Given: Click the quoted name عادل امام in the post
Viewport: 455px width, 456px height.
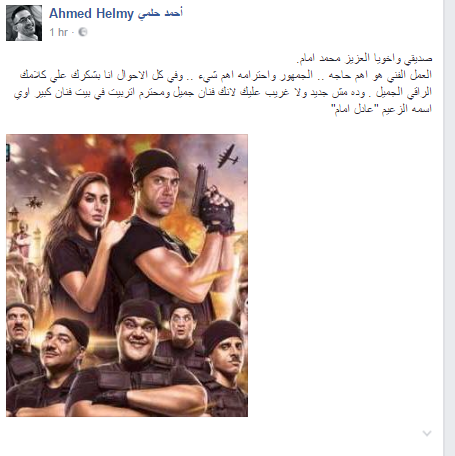Looking at the screenshot, I should click(x=356, y=109).
